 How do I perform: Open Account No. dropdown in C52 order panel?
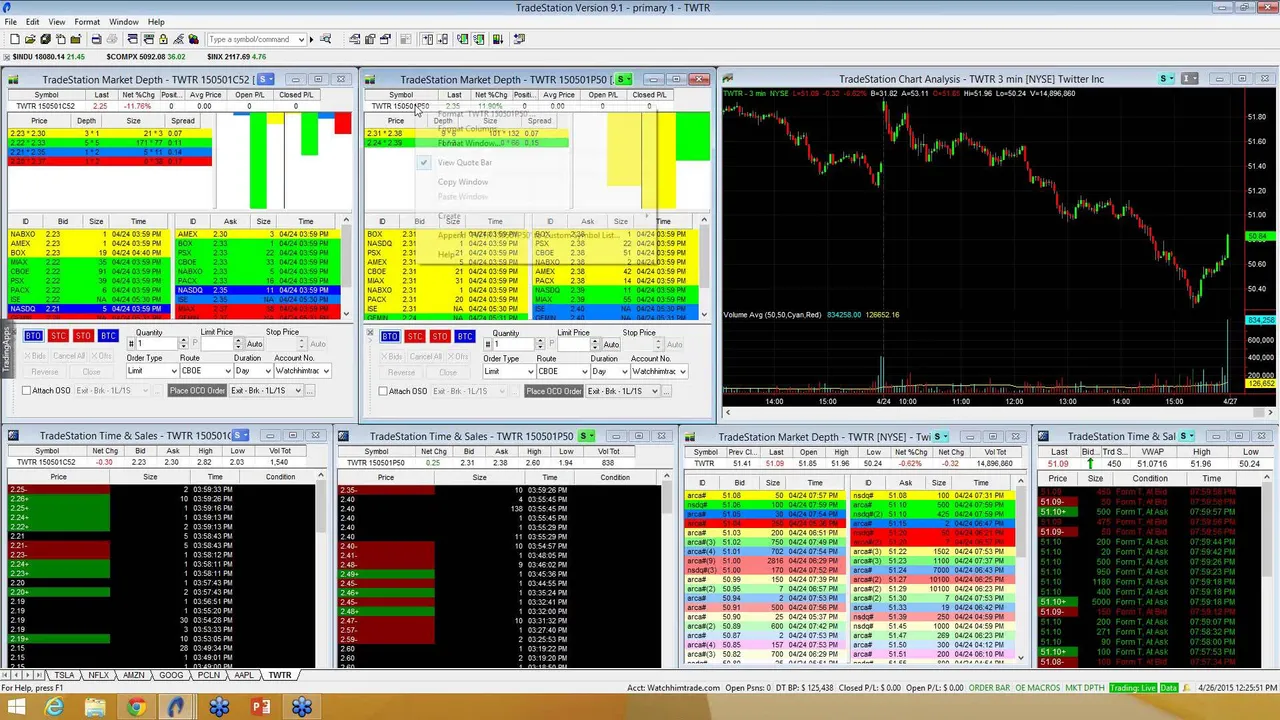(326, 371)
